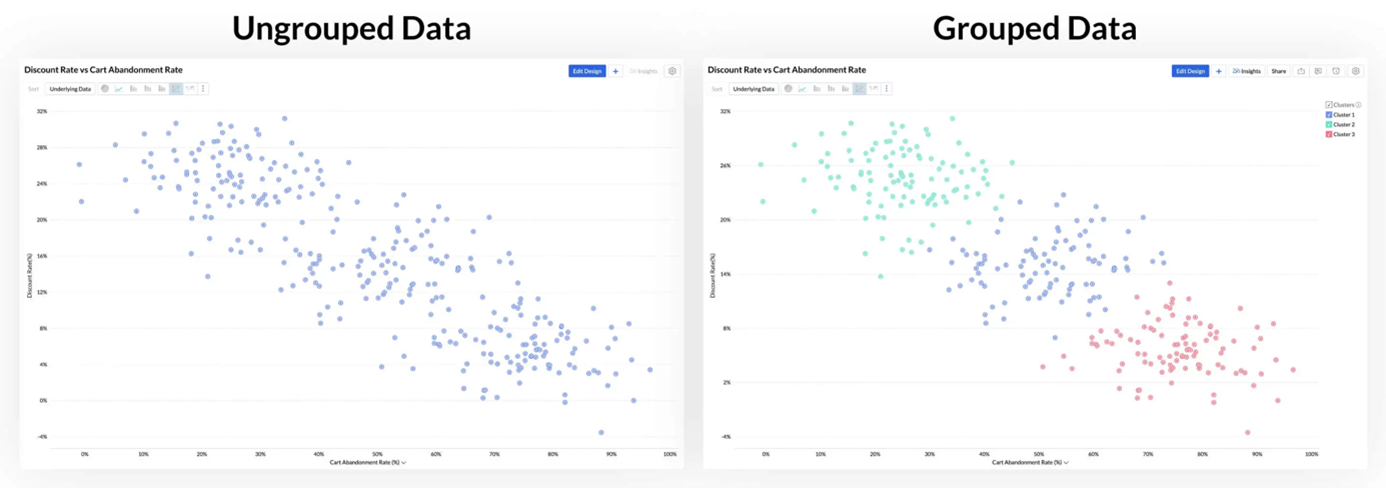Image resolution: width=1386 pixels, height=488 pixels.
Task: Click Share button in Grouped Data chart
Action: pyautogui.click(x=1279, y=71)
